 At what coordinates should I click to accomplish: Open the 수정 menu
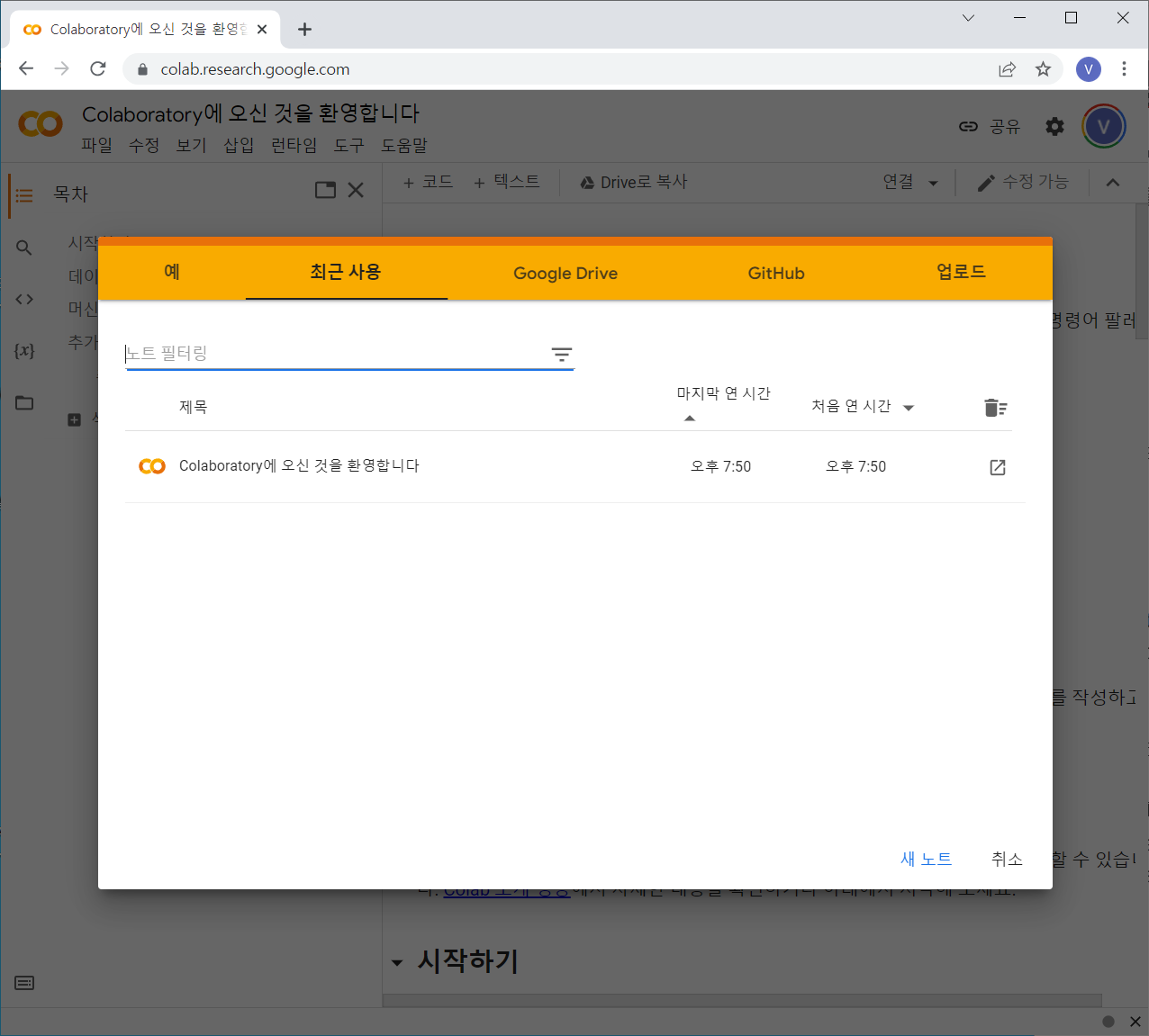tap(144, 145)
